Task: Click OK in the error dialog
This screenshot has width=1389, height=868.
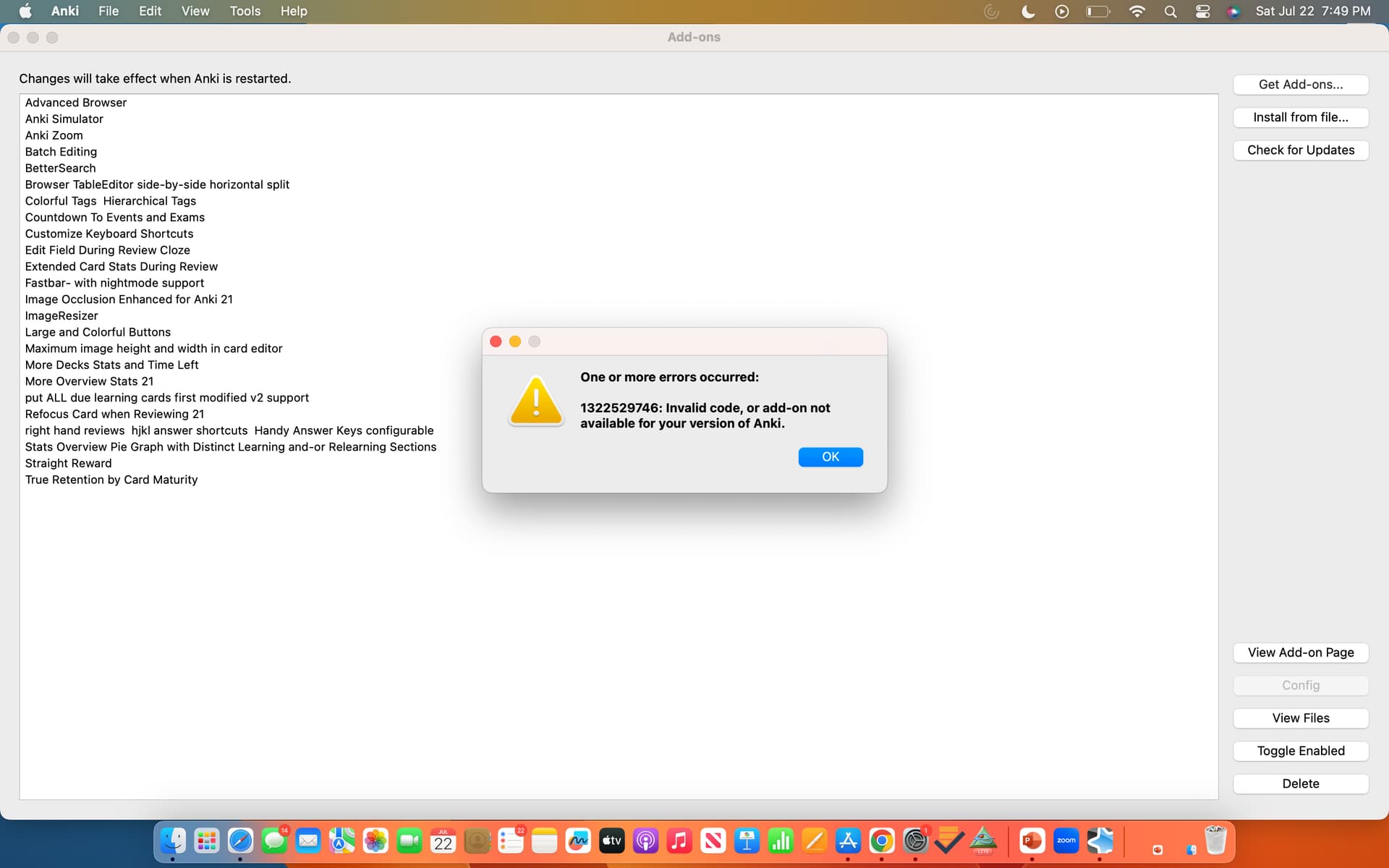Action: click(830, 456)
